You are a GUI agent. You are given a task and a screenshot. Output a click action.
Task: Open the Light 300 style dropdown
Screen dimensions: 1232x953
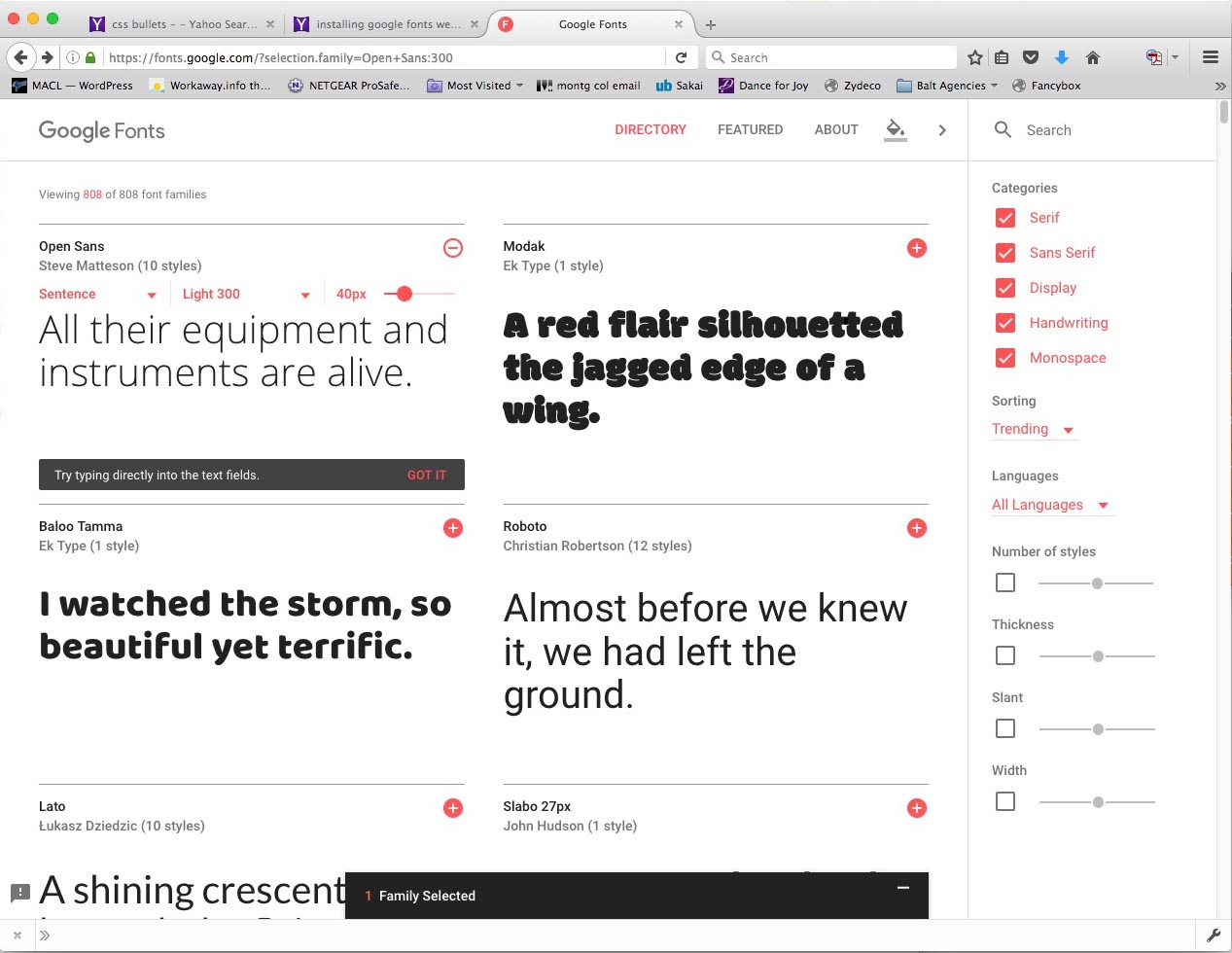pos(246,294)
